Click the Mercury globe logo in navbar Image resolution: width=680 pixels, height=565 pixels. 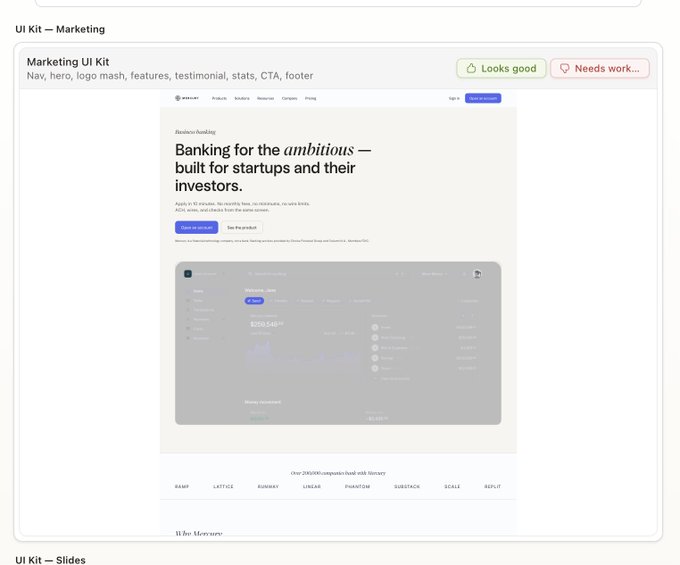coord(178,98)
